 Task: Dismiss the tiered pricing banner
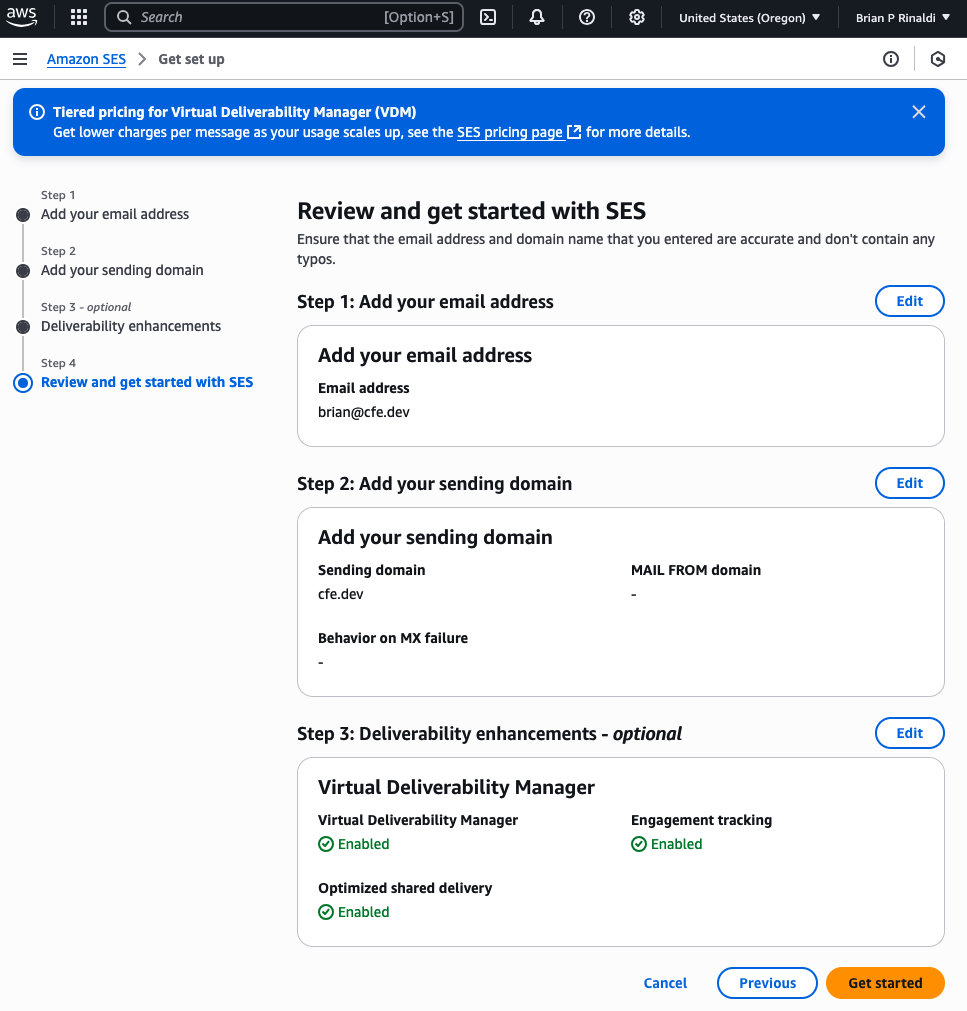point(918,112)
